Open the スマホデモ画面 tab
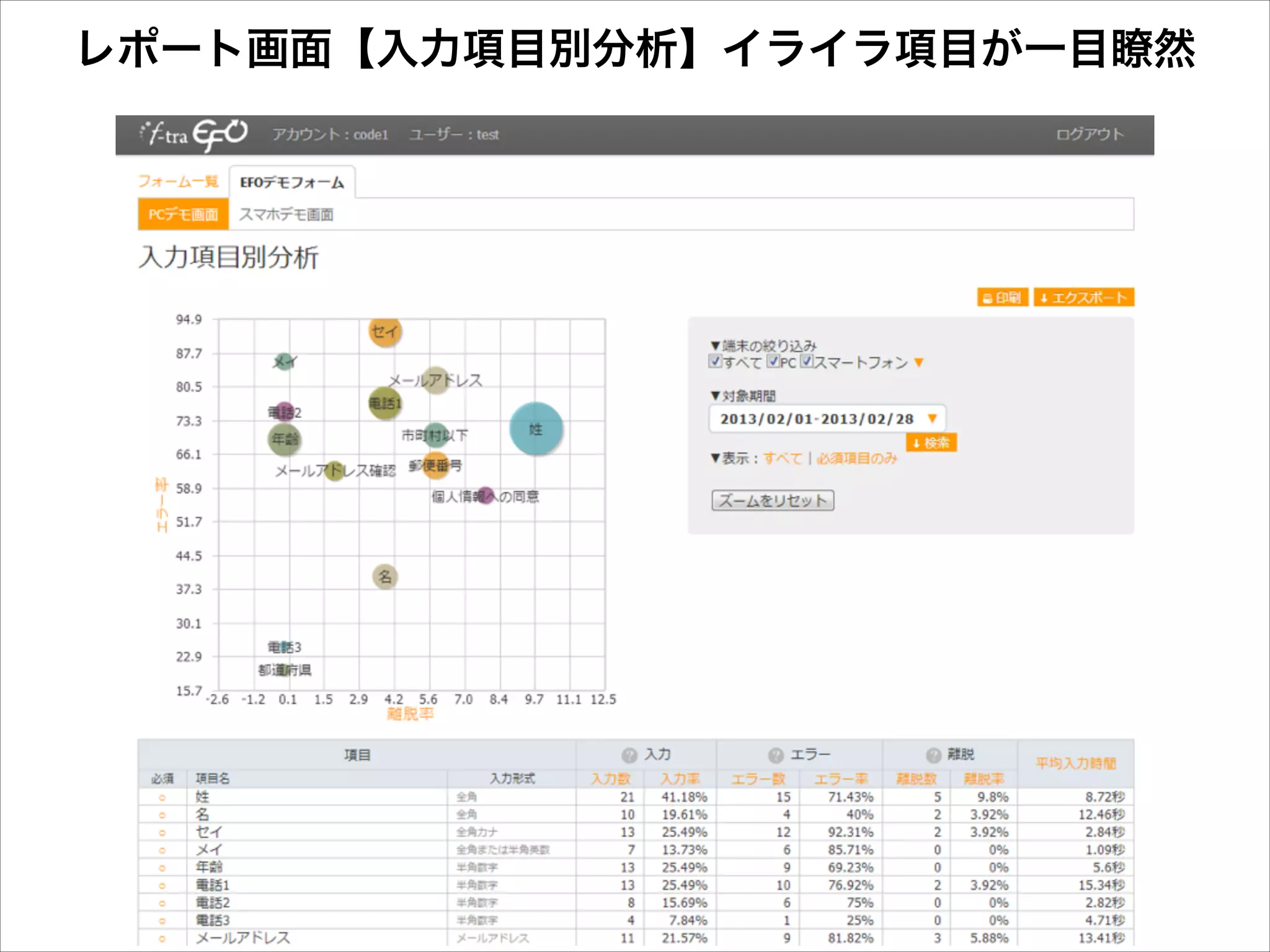Screen dimensions: 1270x952 (x=286, y=214)
